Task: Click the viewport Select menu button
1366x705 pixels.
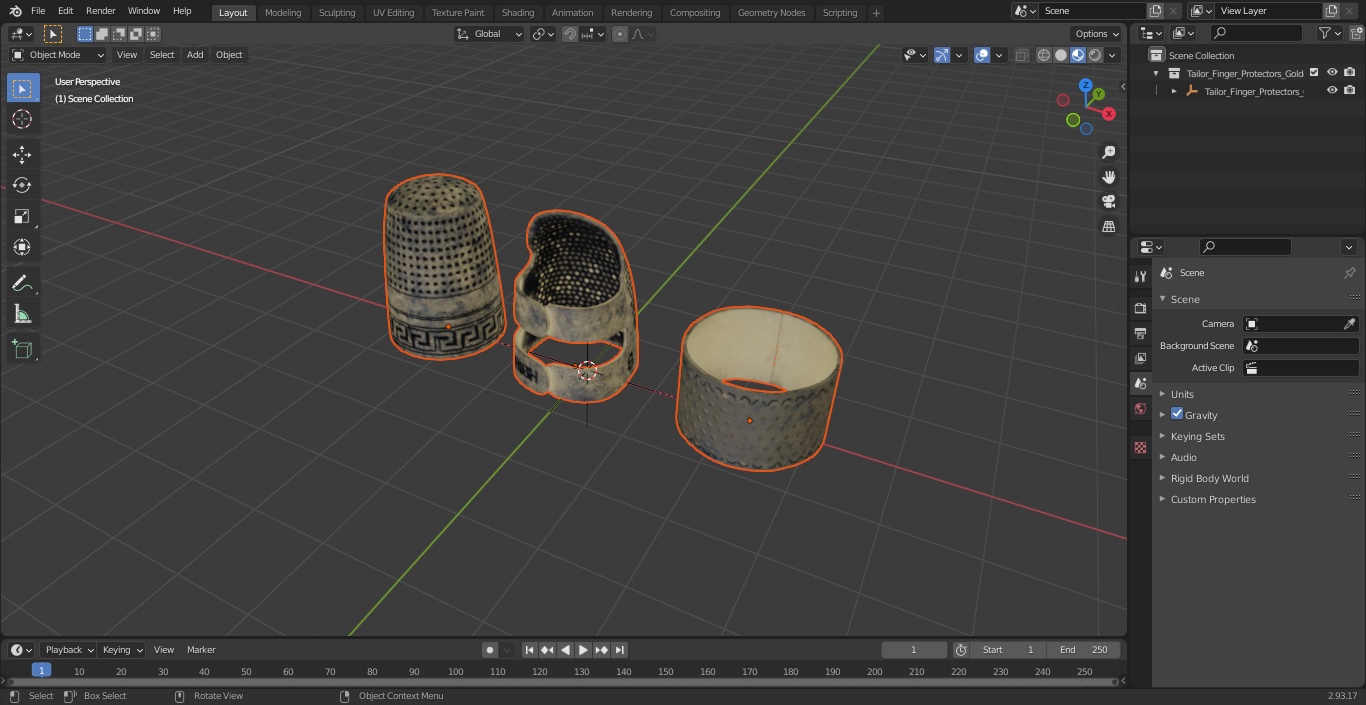Action: tap(162, 55)
